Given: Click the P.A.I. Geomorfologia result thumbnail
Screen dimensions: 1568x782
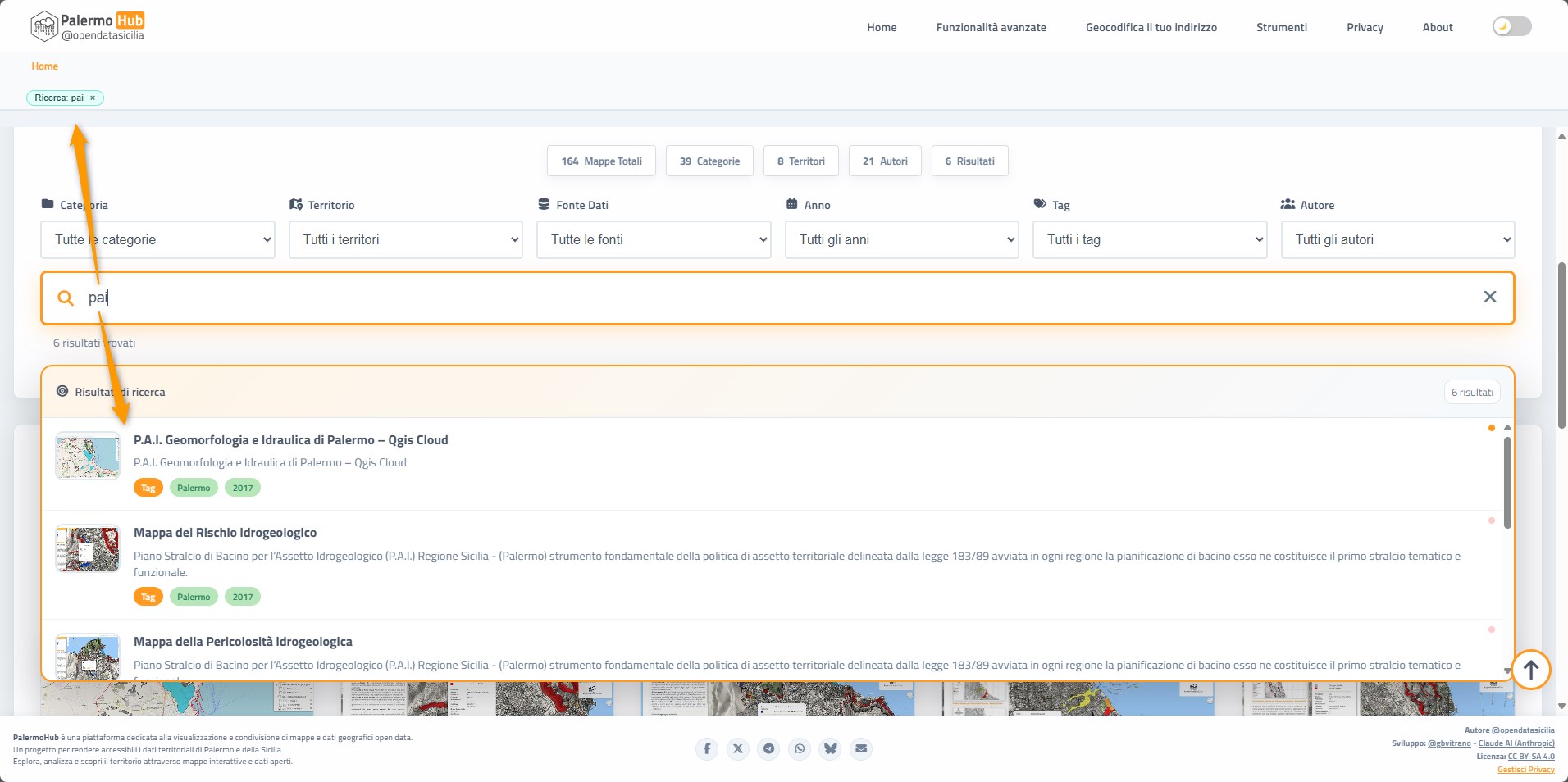Looking at the screenshot, I should point(88,456).
